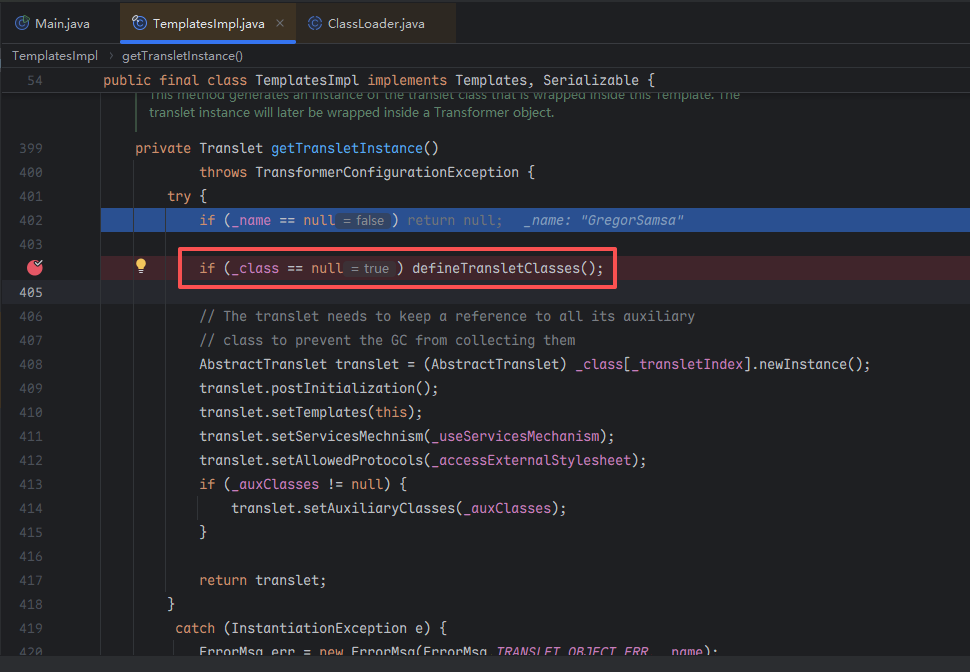Toggle a breakpoint at line number 417

30,581
